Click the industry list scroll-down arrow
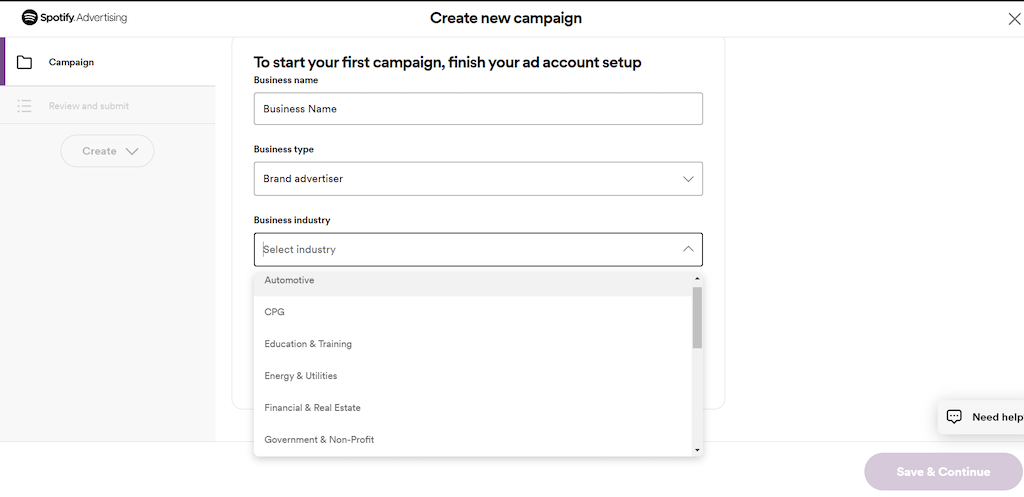 click(x=697, y=450)
